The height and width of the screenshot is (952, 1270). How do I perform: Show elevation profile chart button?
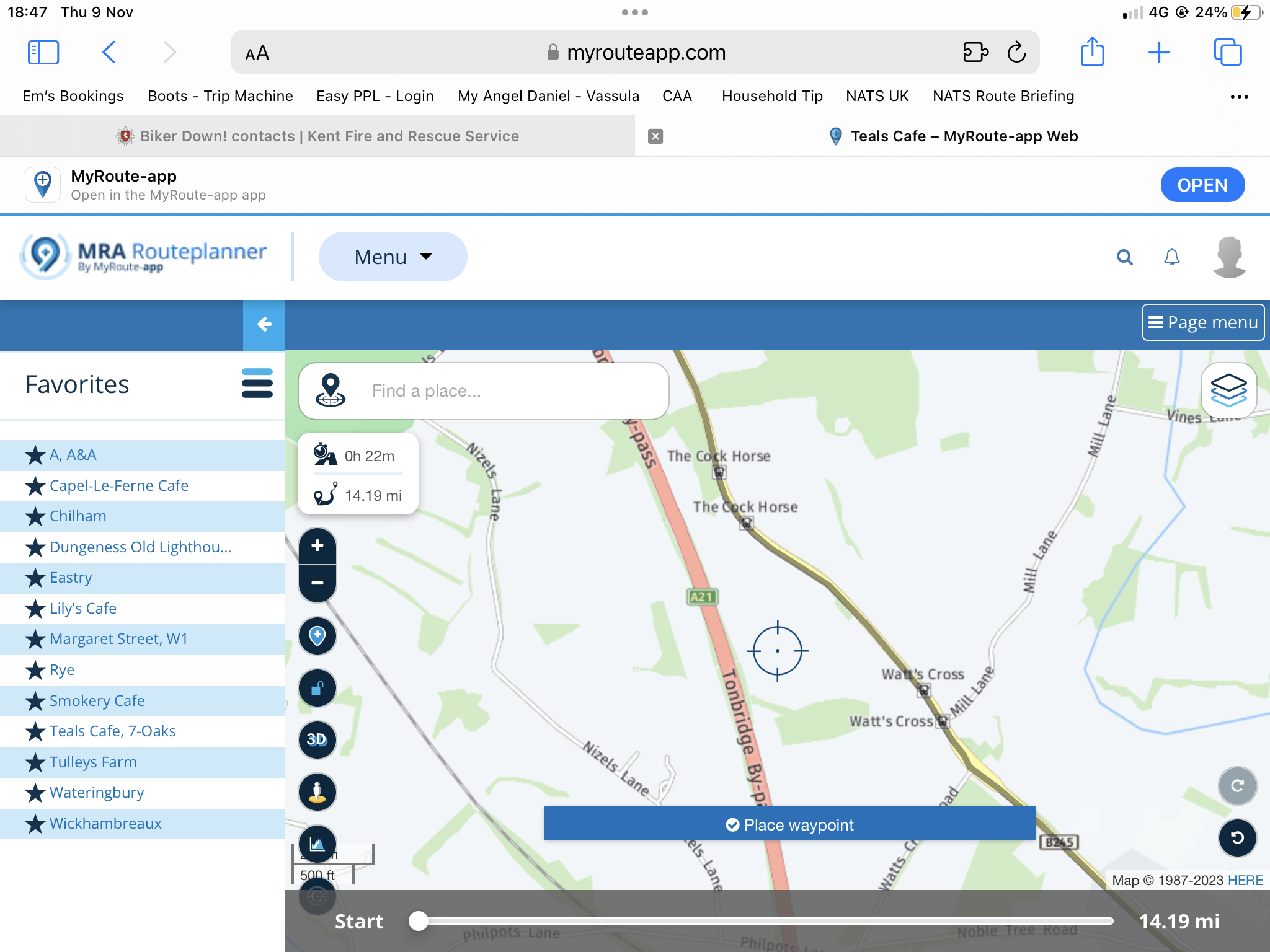(317, 844)
